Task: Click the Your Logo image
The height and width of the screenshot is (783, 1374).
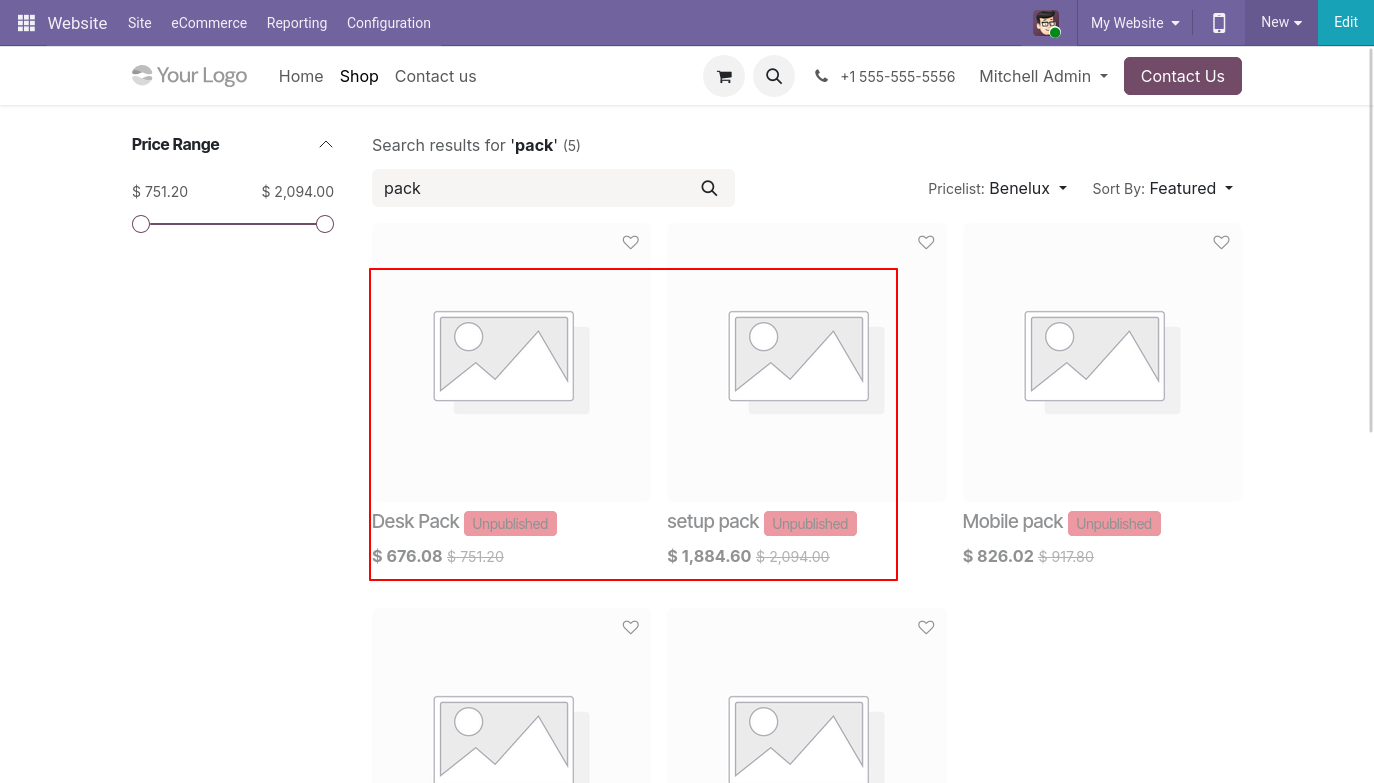Action: [x=189, y=76]
